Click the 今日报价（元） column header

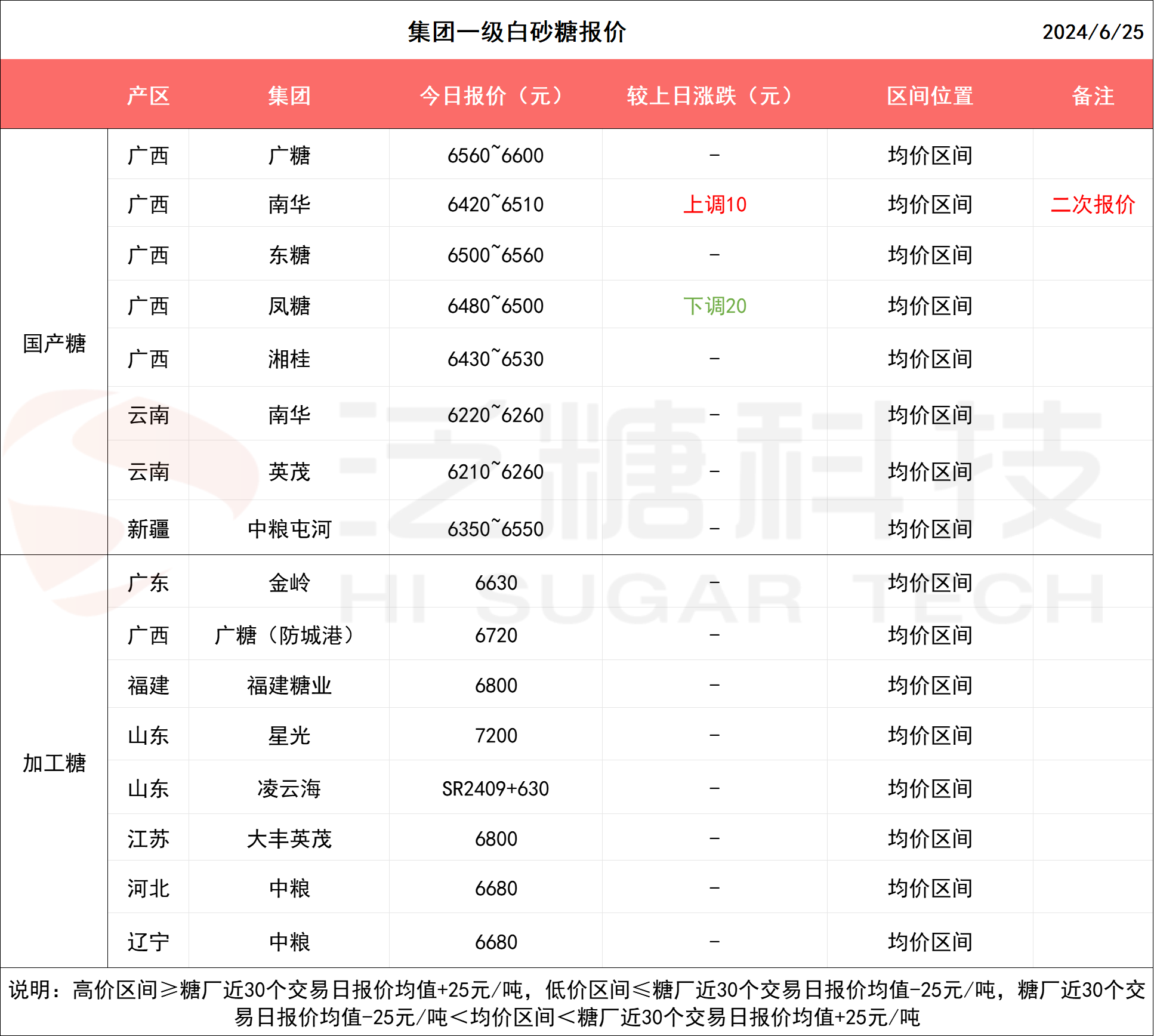495,95
